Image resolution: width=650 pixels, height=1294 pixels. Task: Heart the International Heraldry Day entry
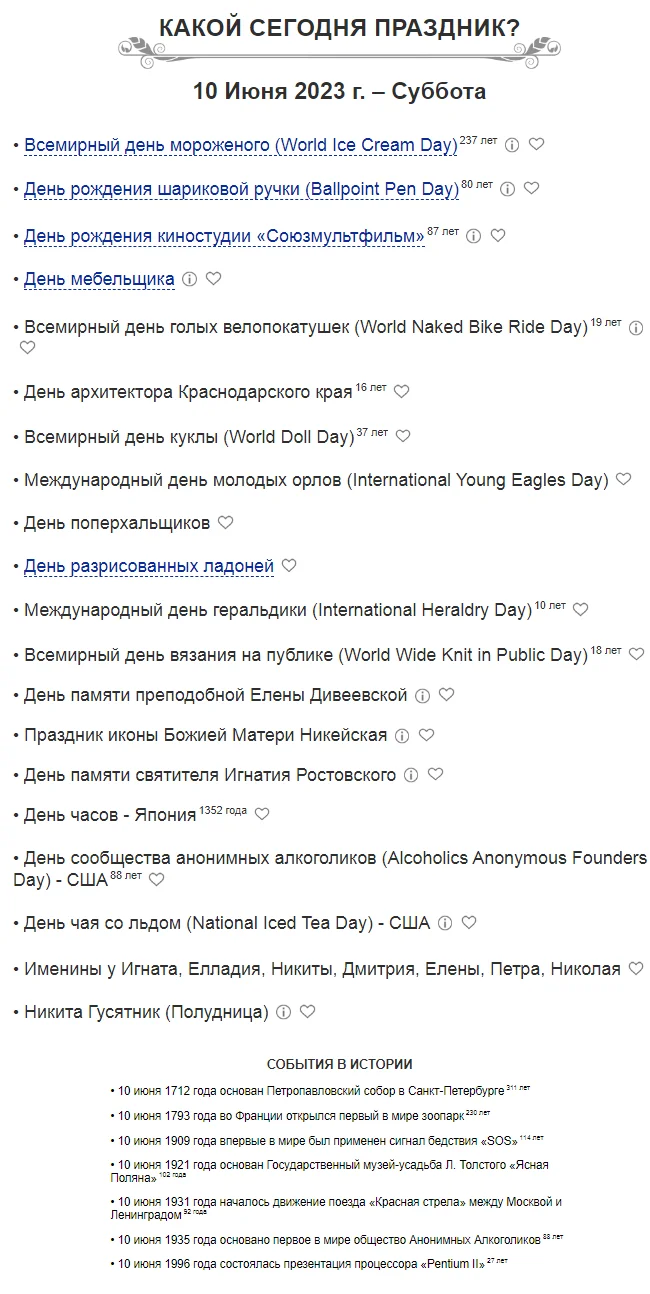pyautogui.click(x=581, y=609)
